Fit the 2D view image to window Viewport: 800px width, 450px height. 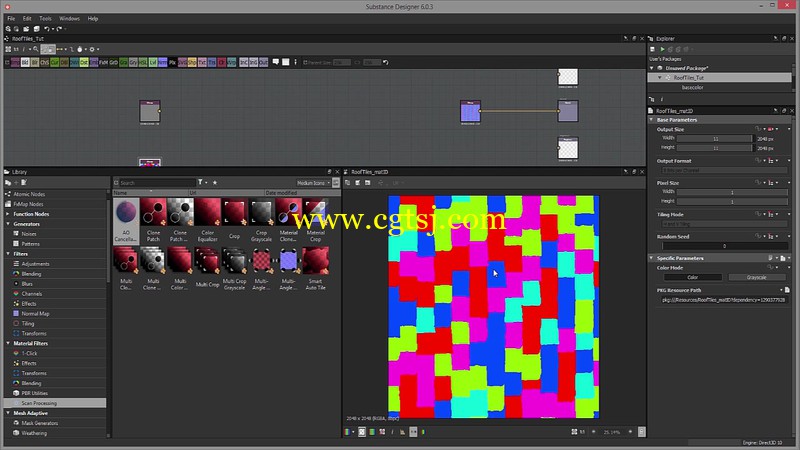[574, 432]
